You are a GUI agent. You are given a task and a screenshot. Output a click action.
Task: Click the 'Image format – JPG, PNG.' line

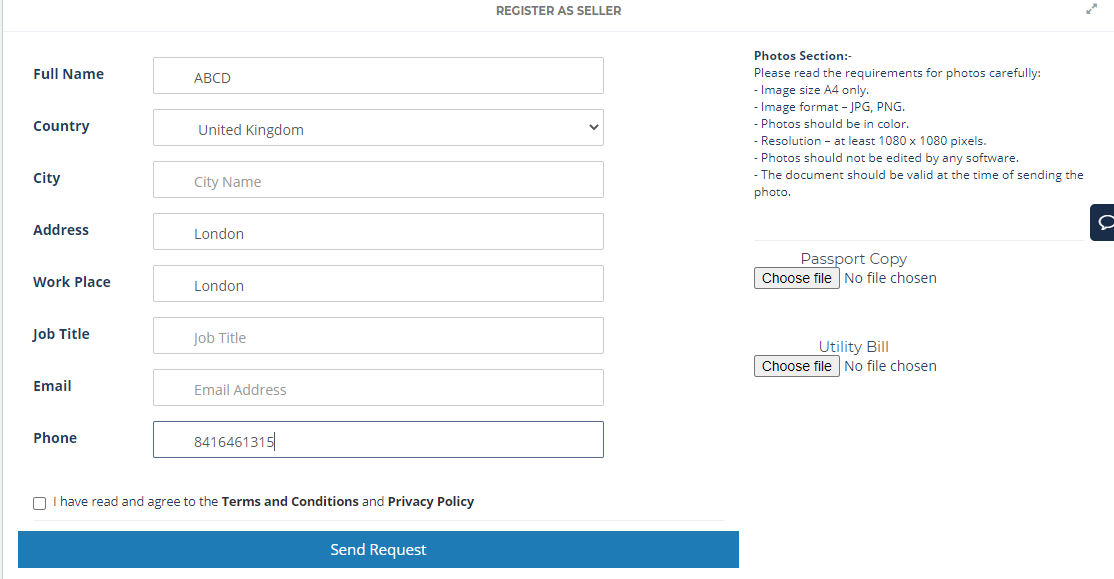pyautogui.click(x=829, y=107)
